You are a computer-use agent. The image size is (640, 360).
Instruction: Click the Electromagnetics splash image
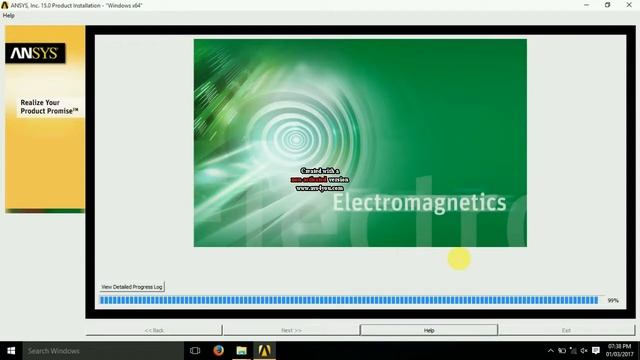[x=360, y=143]
